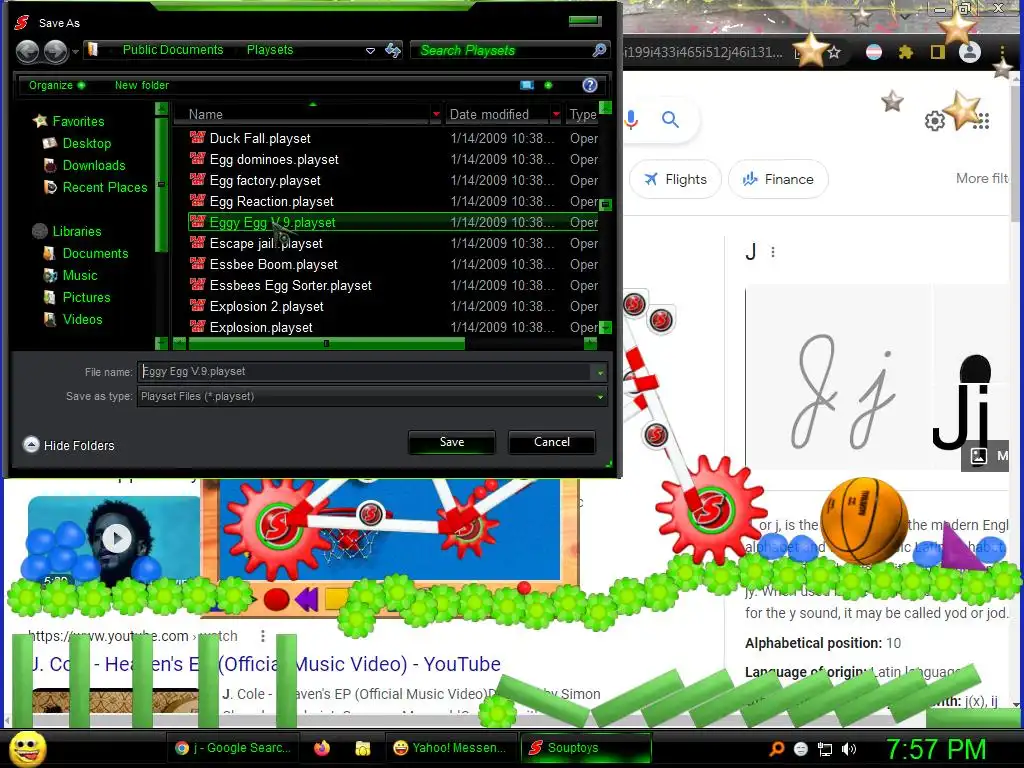Click the Favorites star in navigation pane
The width and height of the screenshot is (1024, 768).
tap(40, 121)
